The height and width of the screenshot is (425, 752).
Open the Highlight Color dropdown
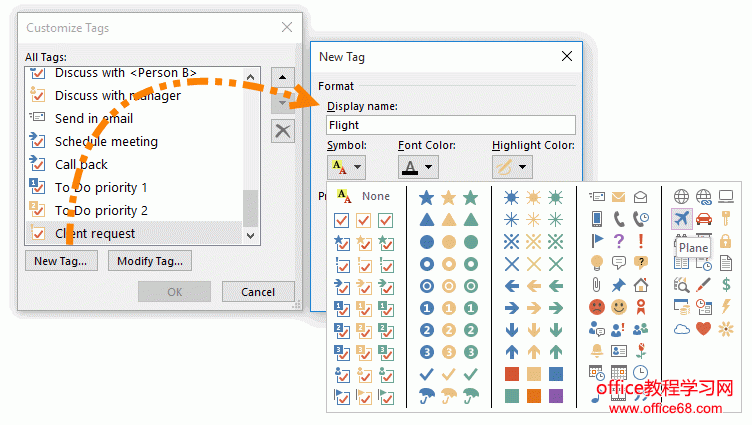(512, 167)
